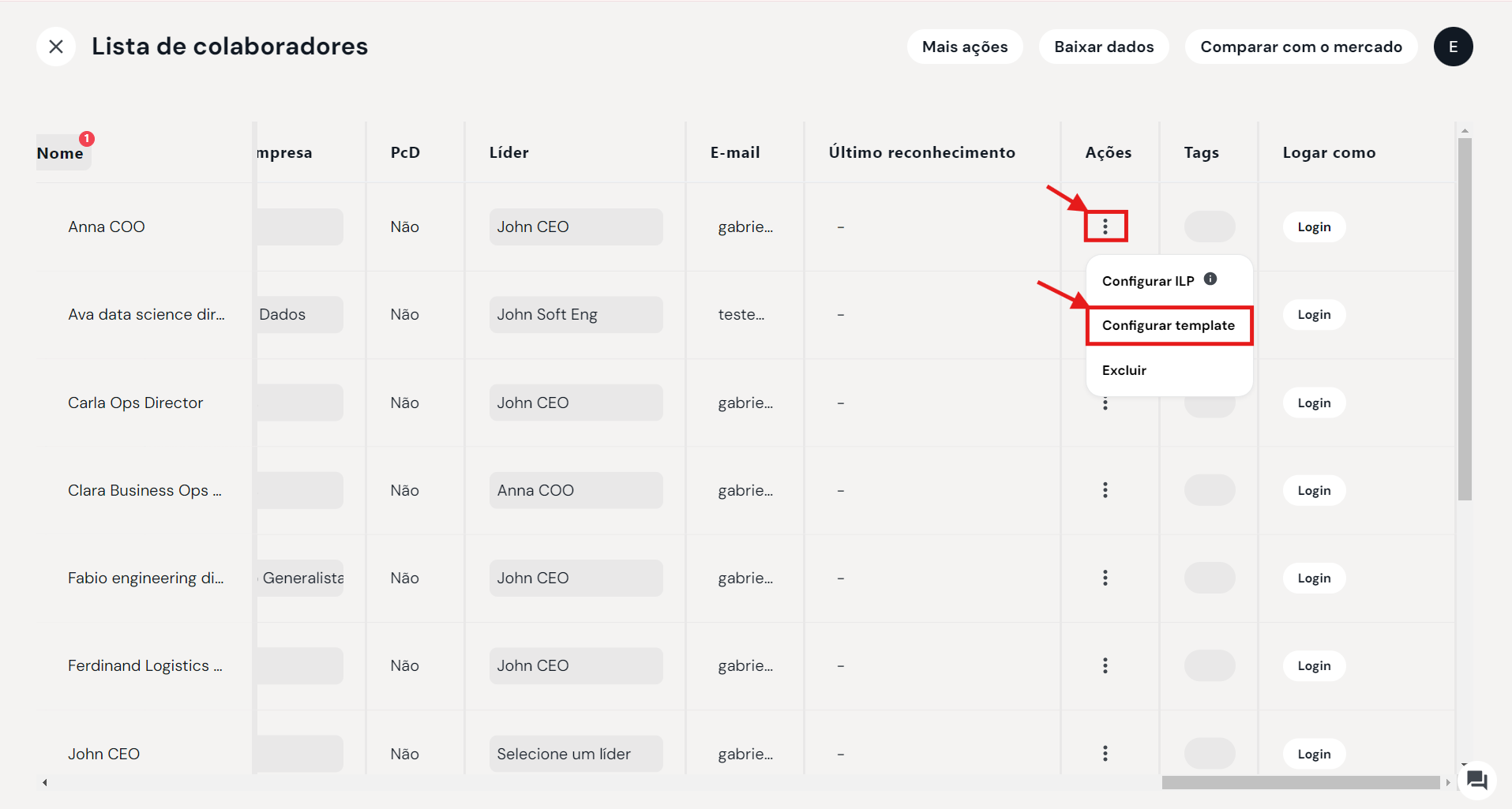Click Login for Carla Ops Director
Screen dimensions: 1512x809
click(x=1314, y=403)
